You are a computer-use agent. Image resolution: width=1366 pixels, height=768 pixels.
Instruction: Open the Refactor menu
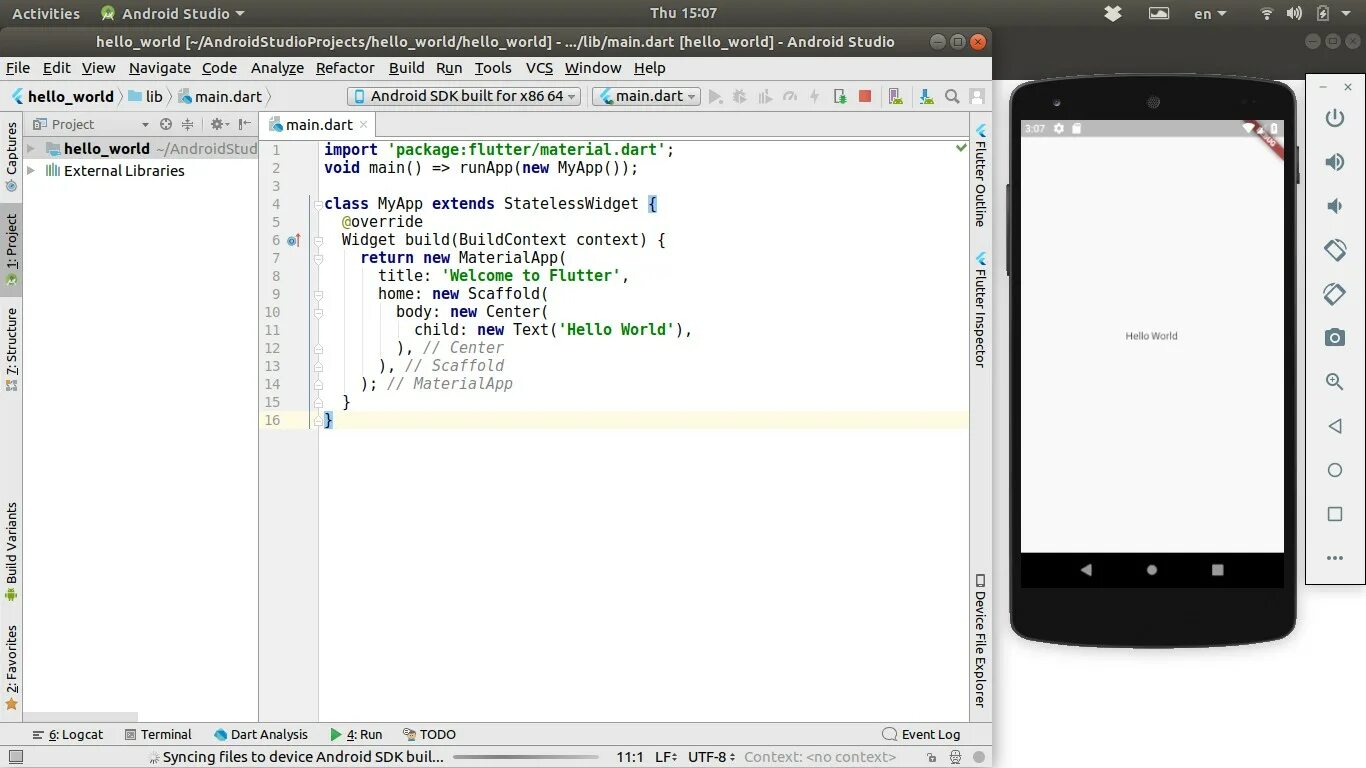[345, 68]
